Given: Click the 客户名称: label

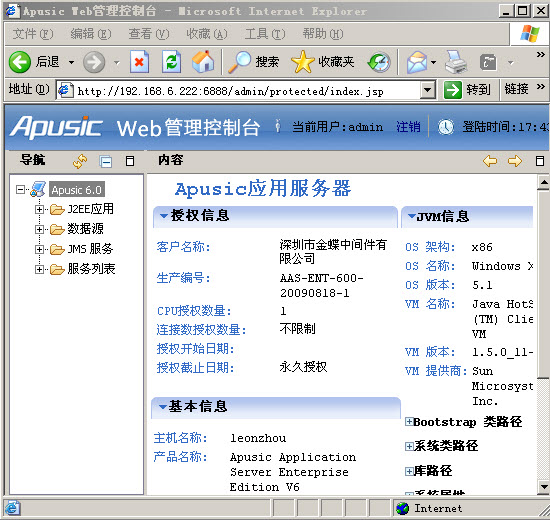Looking at the screenshot, I should click(x=183, y=247).
